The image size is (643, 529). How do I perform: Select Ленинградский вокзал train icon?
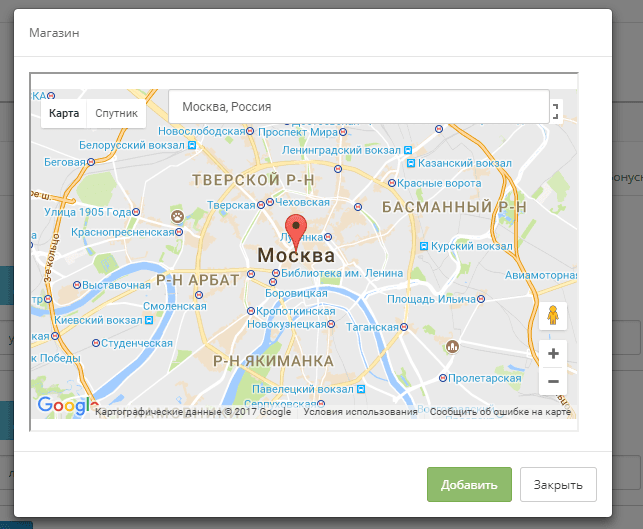(408, 150)
